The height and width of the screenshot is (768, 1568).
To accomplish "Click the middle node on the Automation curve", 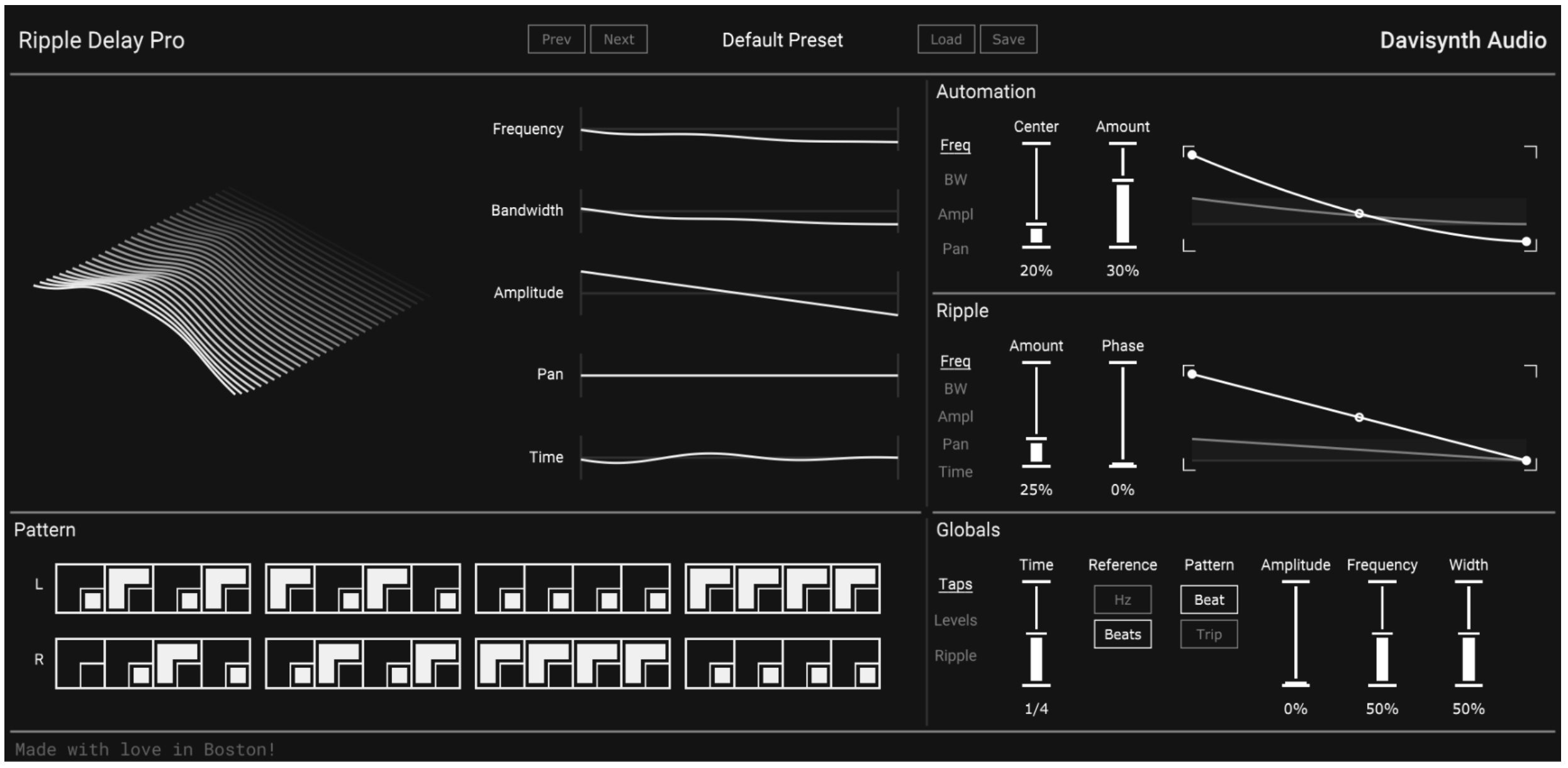I will click(x=1359, y=215).
